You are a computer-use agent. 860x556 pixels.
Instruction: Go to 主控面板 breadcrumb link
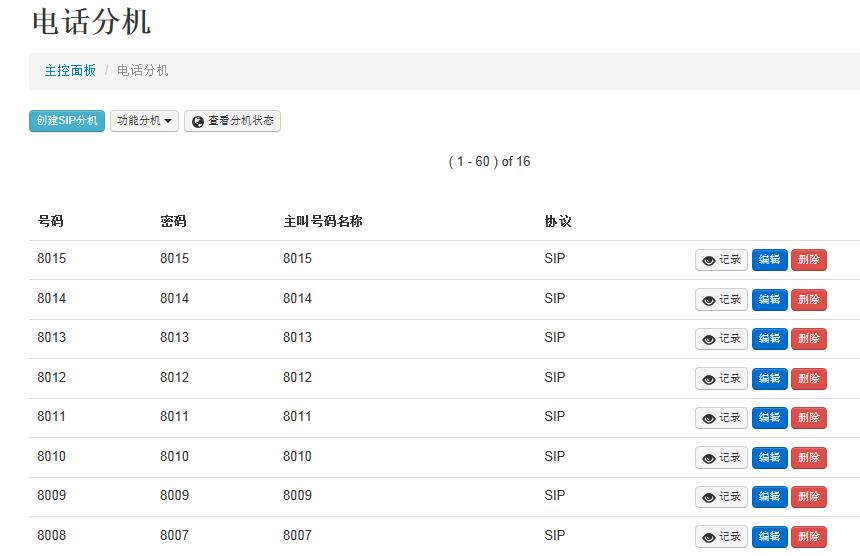point(70,70)
